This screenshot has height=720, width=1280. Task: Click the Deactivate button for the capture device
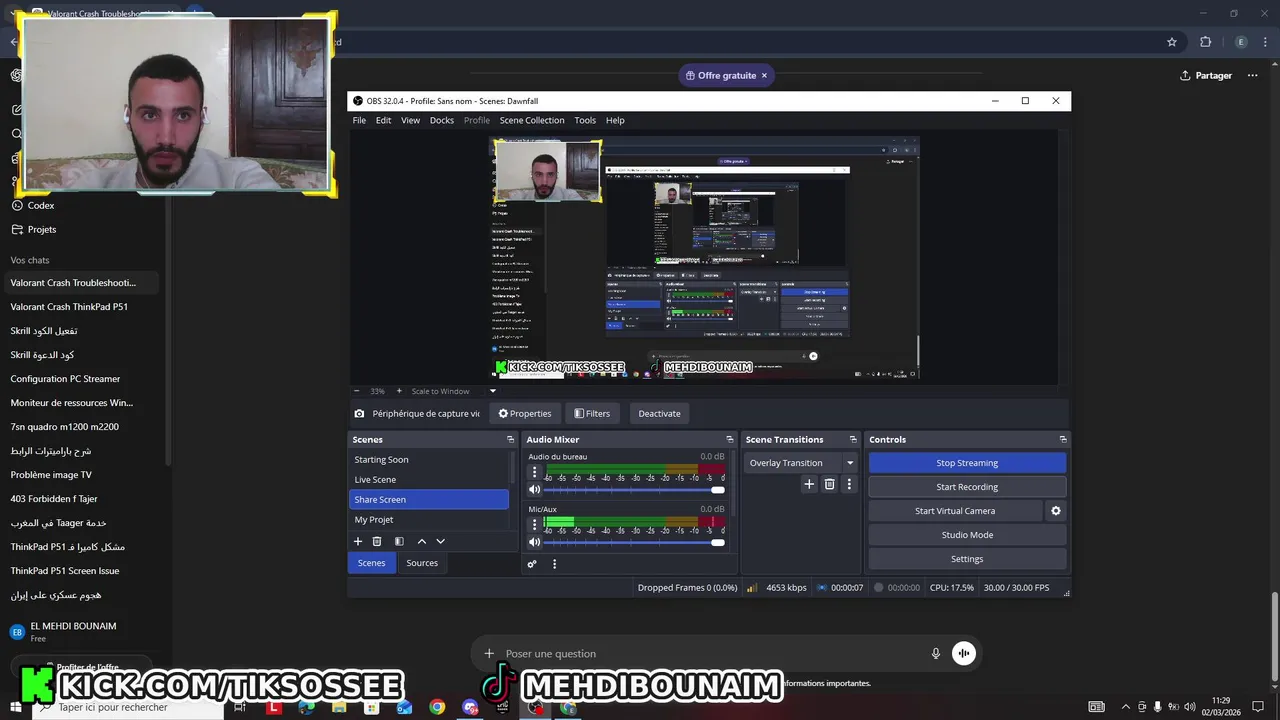659,413
